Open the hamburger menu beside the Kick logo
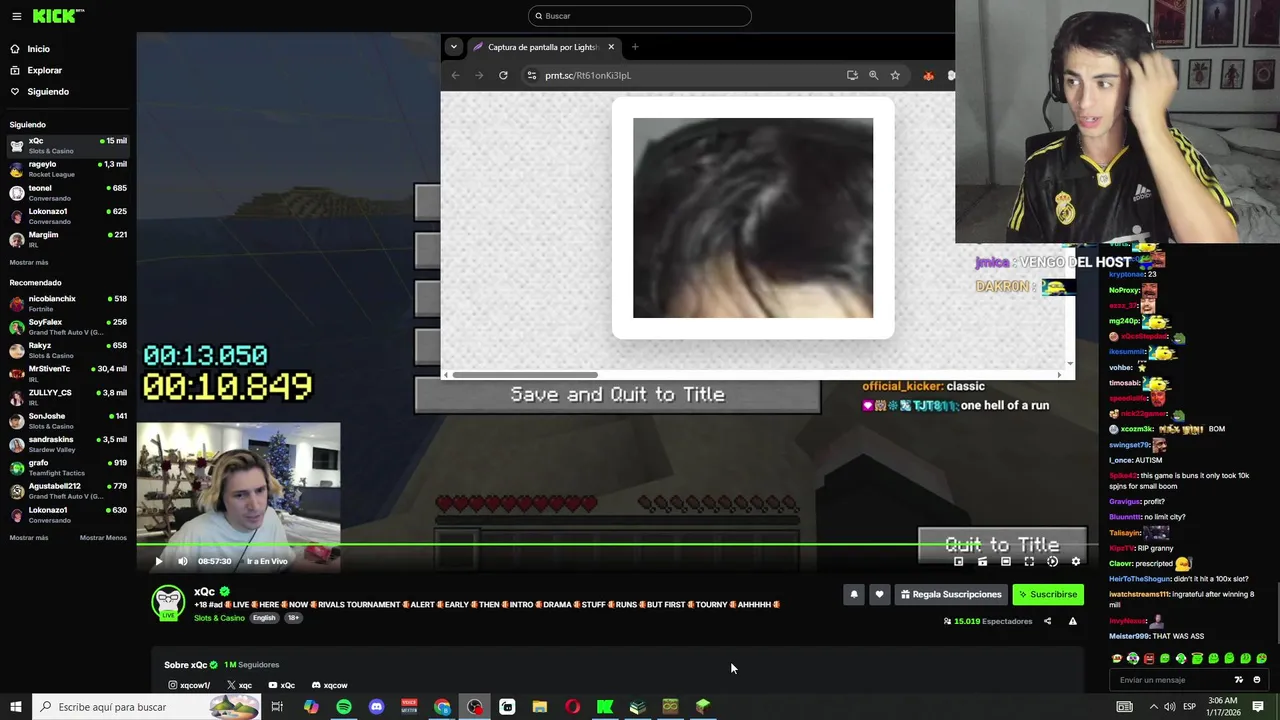 [x=15, y=16]
